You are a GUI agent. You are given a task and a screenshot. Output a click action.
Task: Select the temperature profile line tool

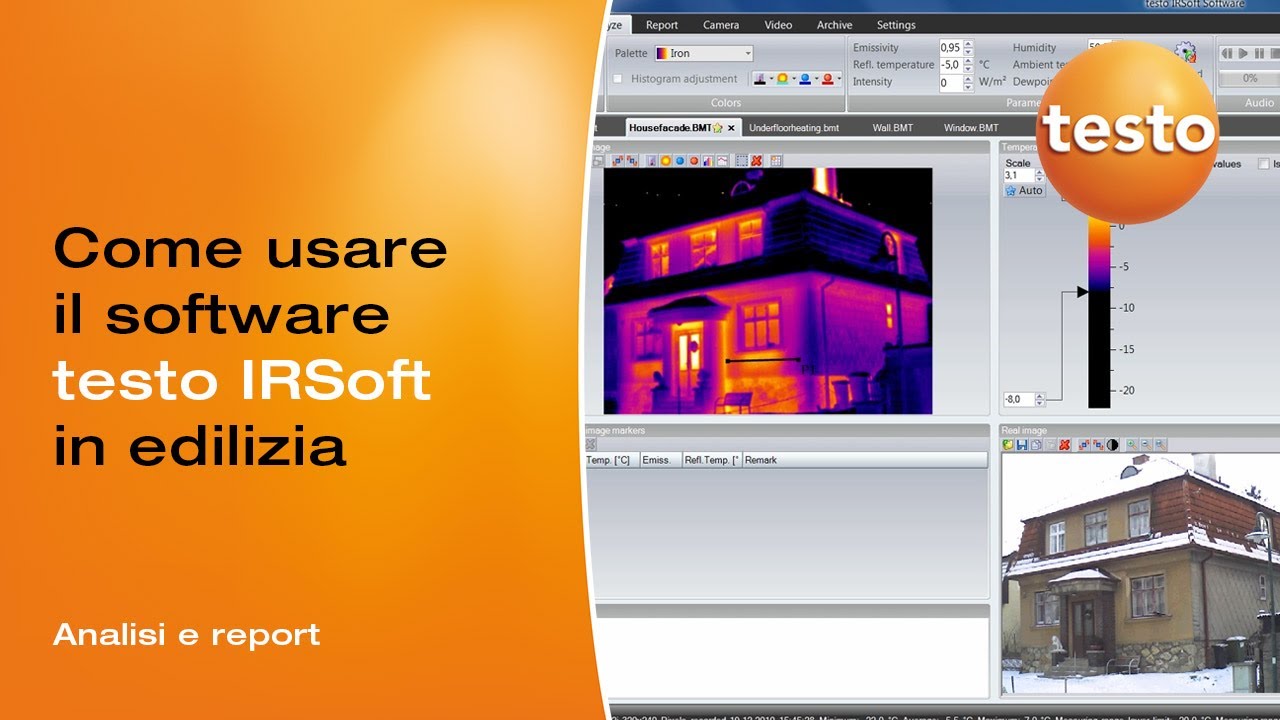pyautogui.click(x=722, y=161)
